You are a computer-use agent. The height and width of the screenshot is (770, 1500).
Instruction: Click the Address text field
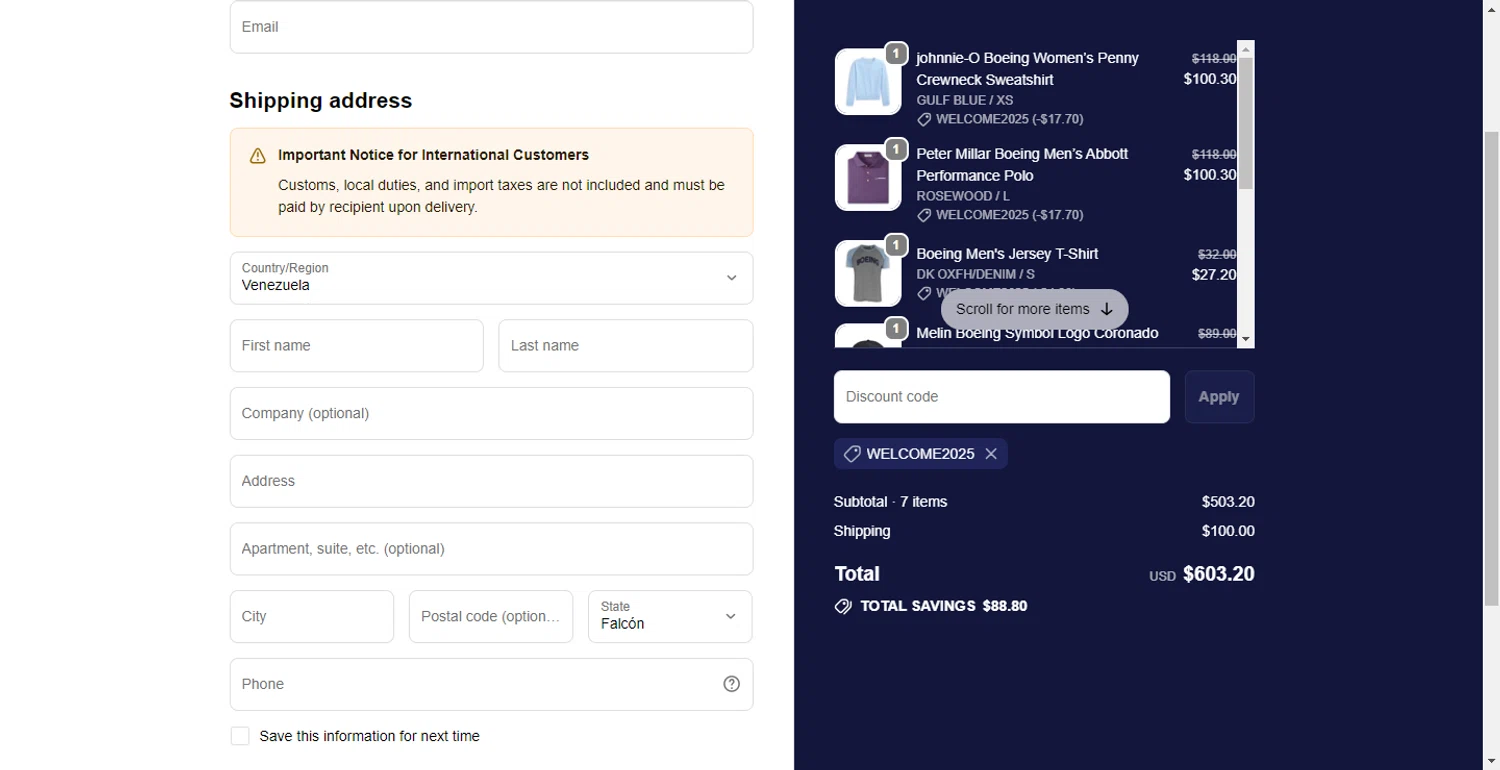point(491,481)
